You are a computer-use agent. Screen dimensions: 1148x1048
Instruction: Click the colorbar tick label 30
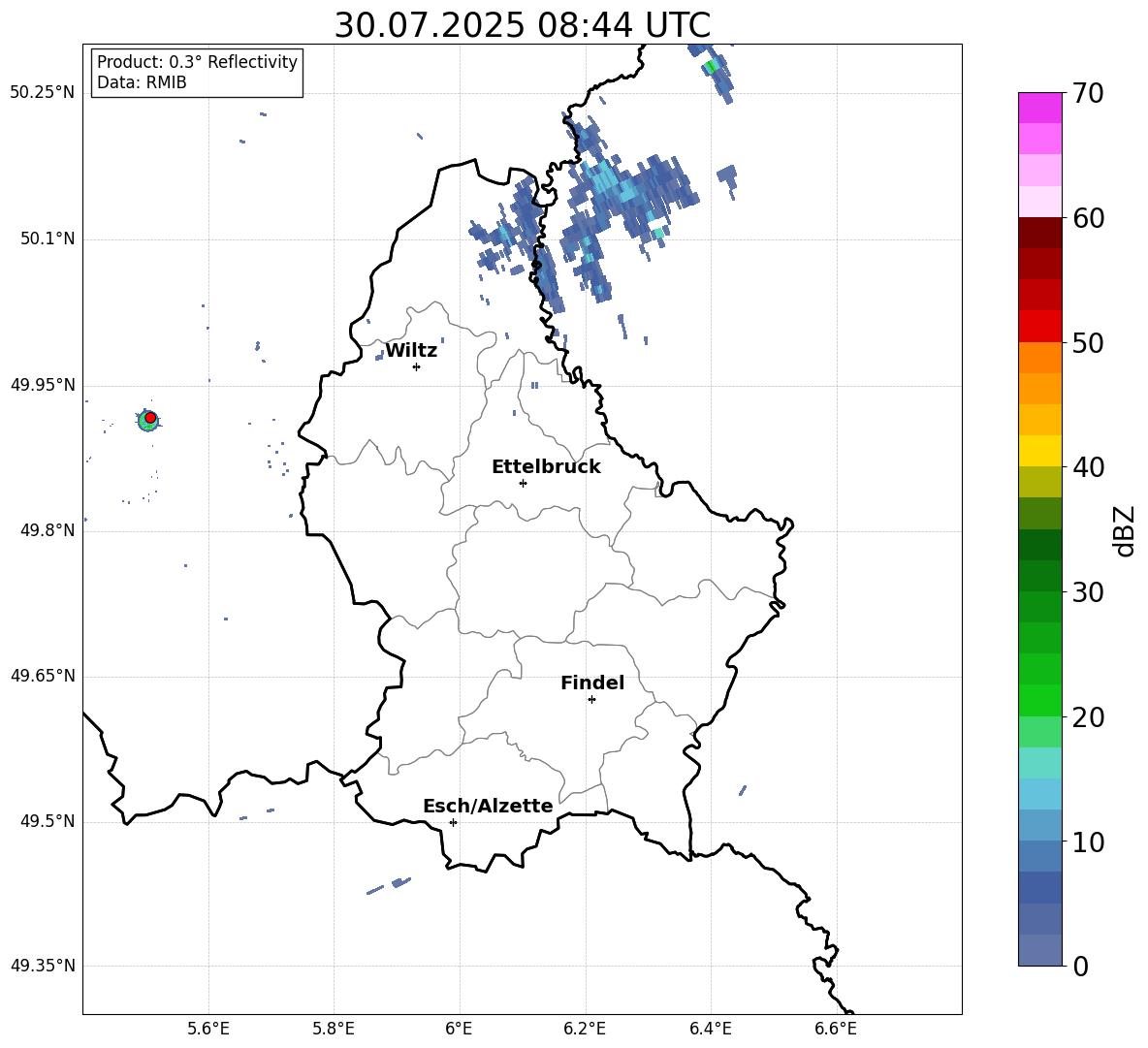1088,592
